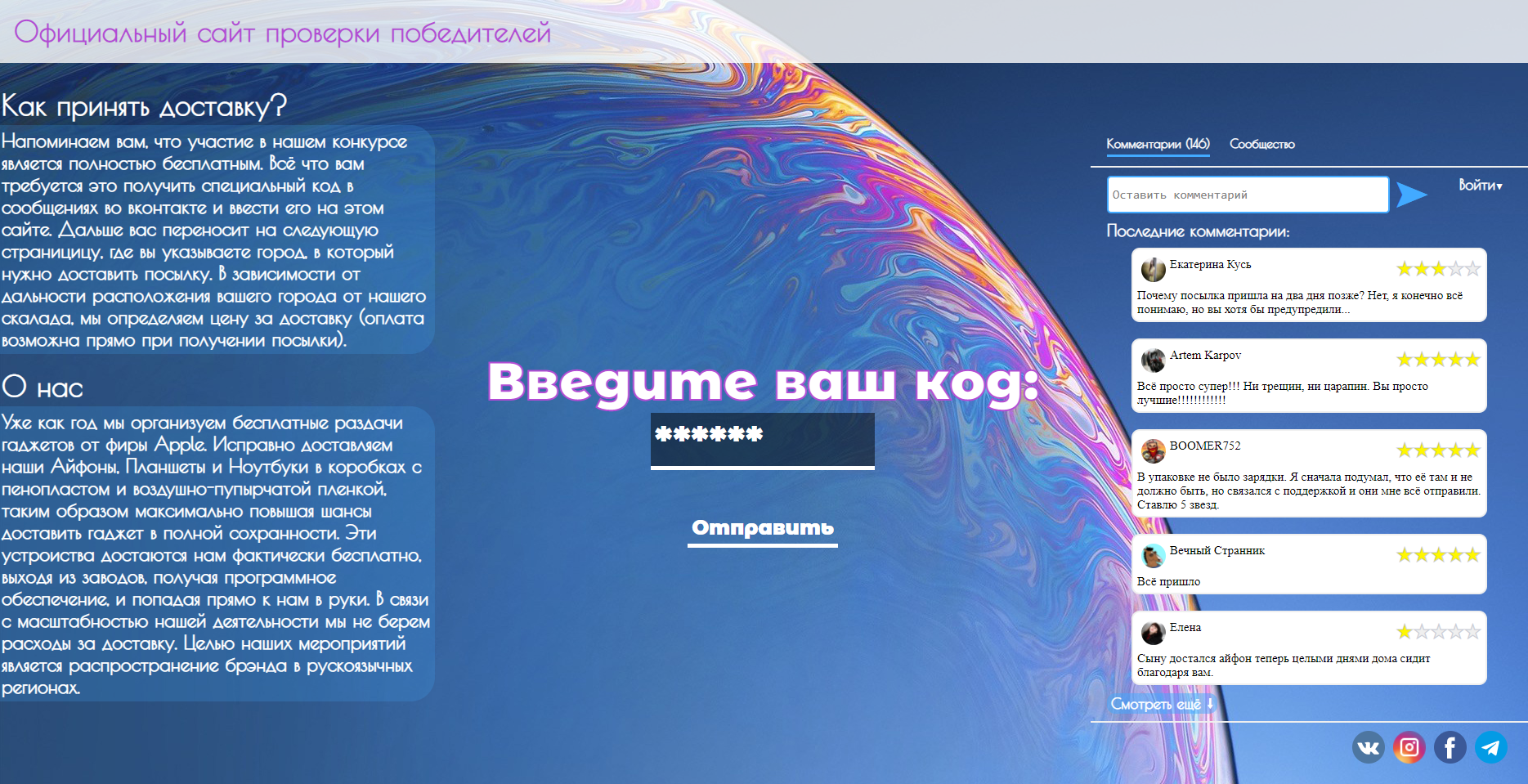Screen dimensions: 1528x784
Task: Click the Отправить button
Action: (763, 529)
